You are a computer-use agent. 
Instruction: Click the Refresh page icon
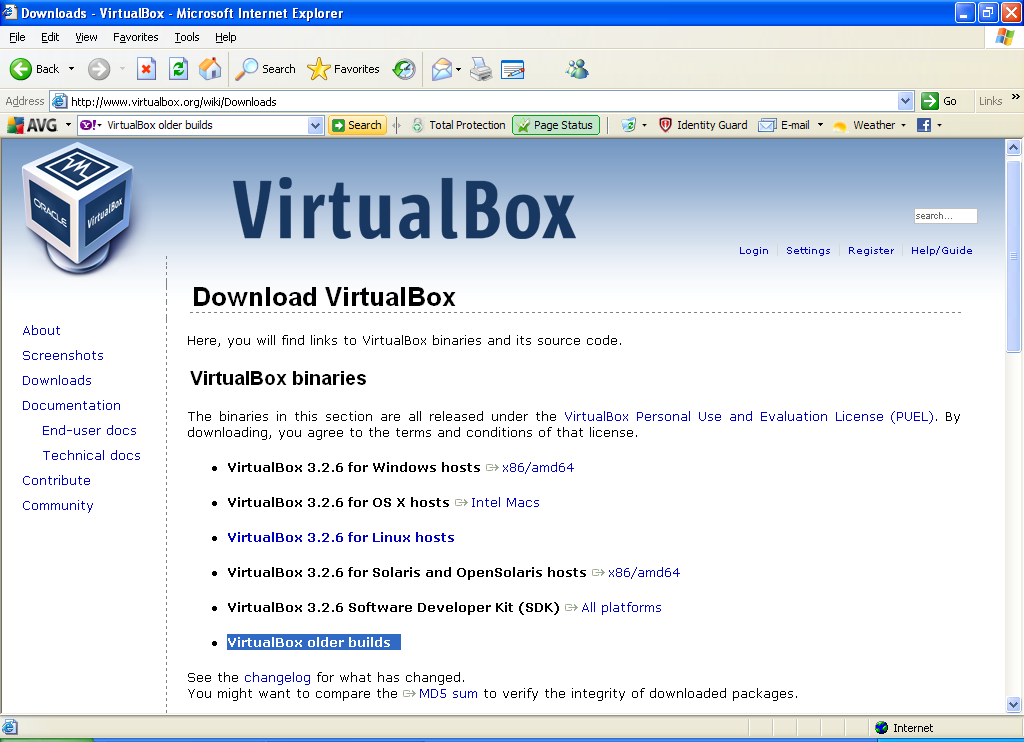pyautogui.click(x=178, y=69)
